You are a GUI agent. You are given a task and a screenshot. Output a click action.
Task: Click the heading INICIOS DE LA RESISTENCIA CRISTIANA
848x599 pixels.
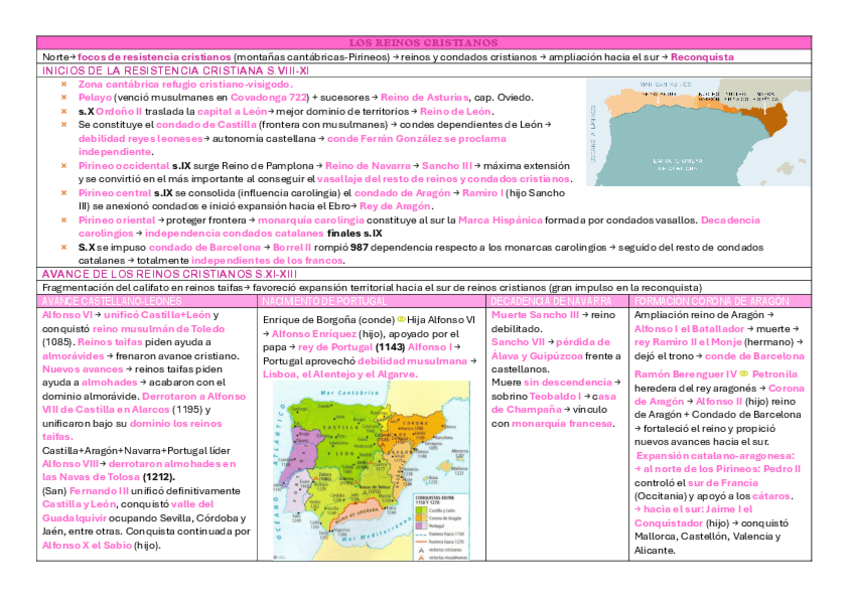pyautogui.click(x=174, y=71)
